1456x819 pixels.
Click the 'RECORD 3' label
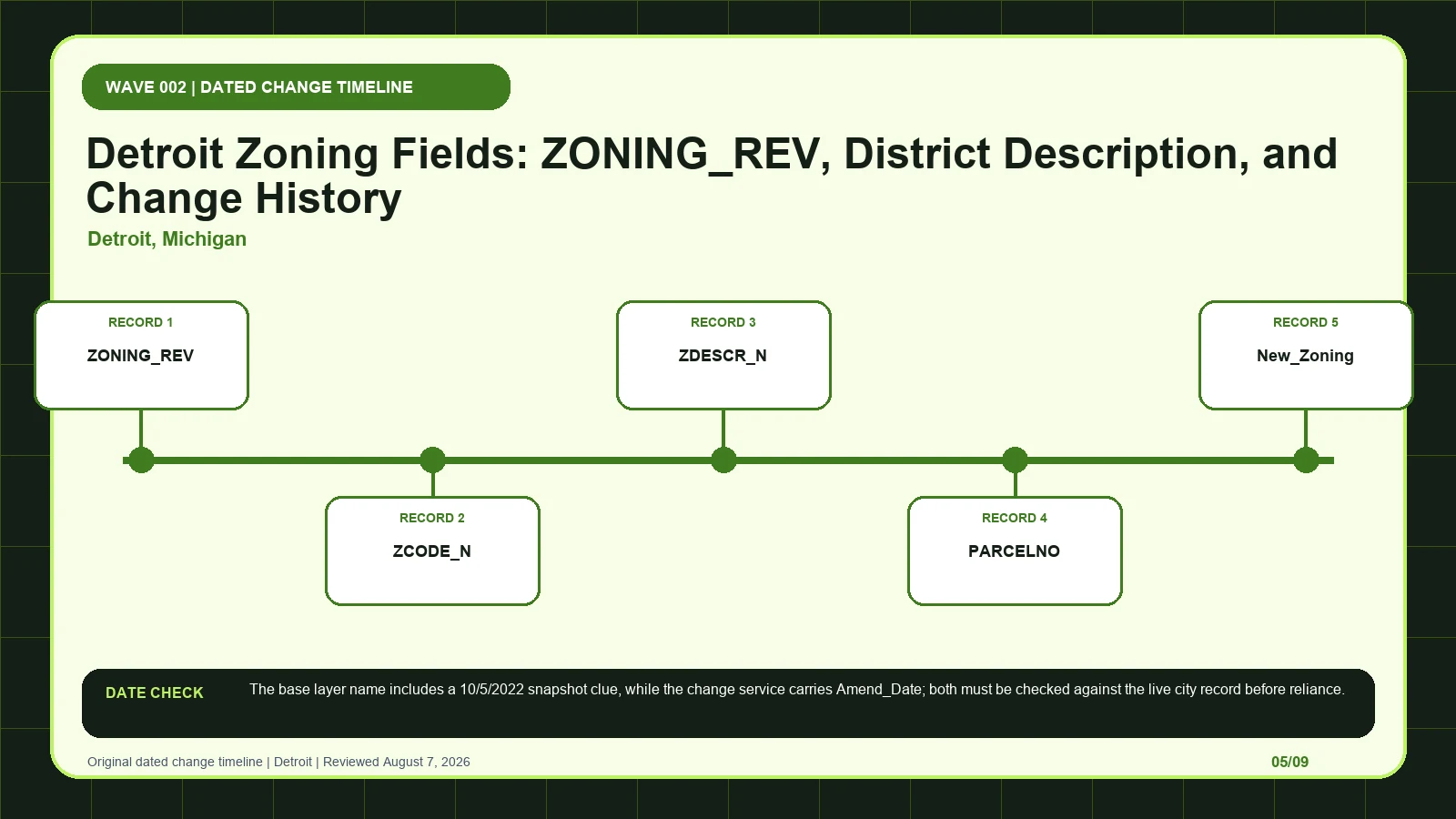pyautogui.click(x=723, y=322)
